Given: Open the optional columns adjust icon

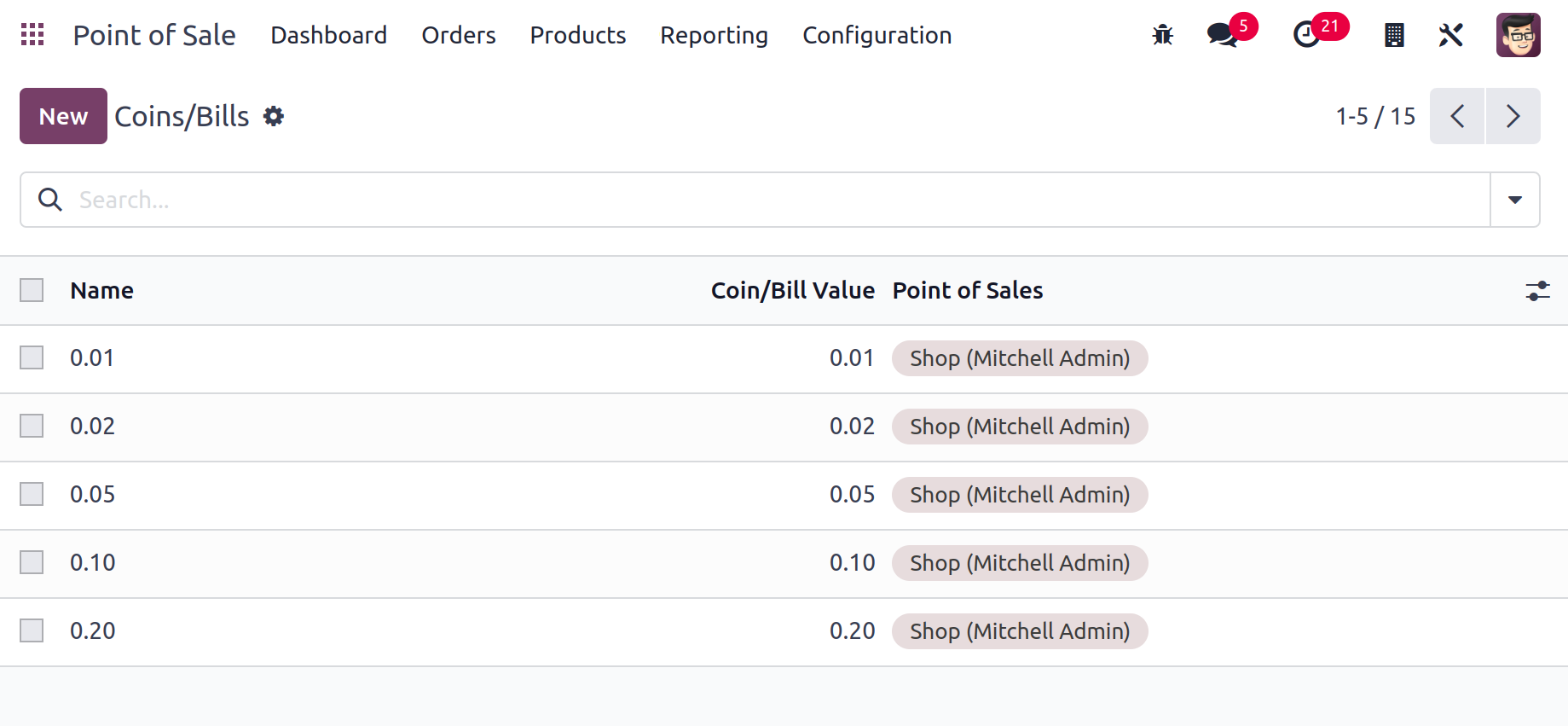Looking at the screenshot, I should pyautogui.click(x=1537, y=291).
